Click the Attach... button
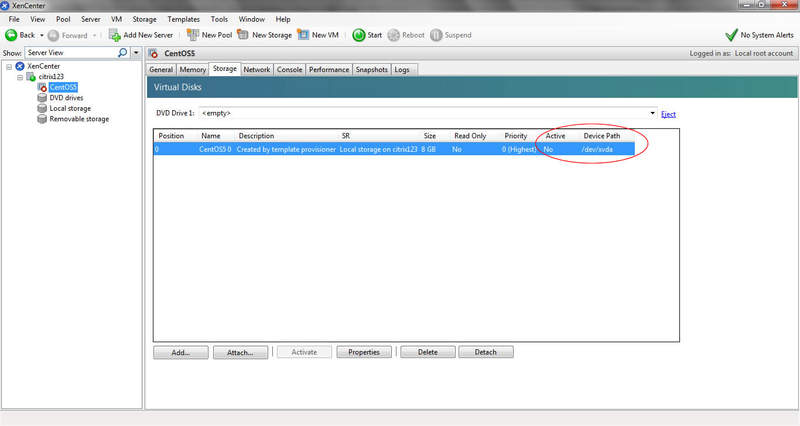This screenshot has height=426, width=800. click(x=240, y=353)
